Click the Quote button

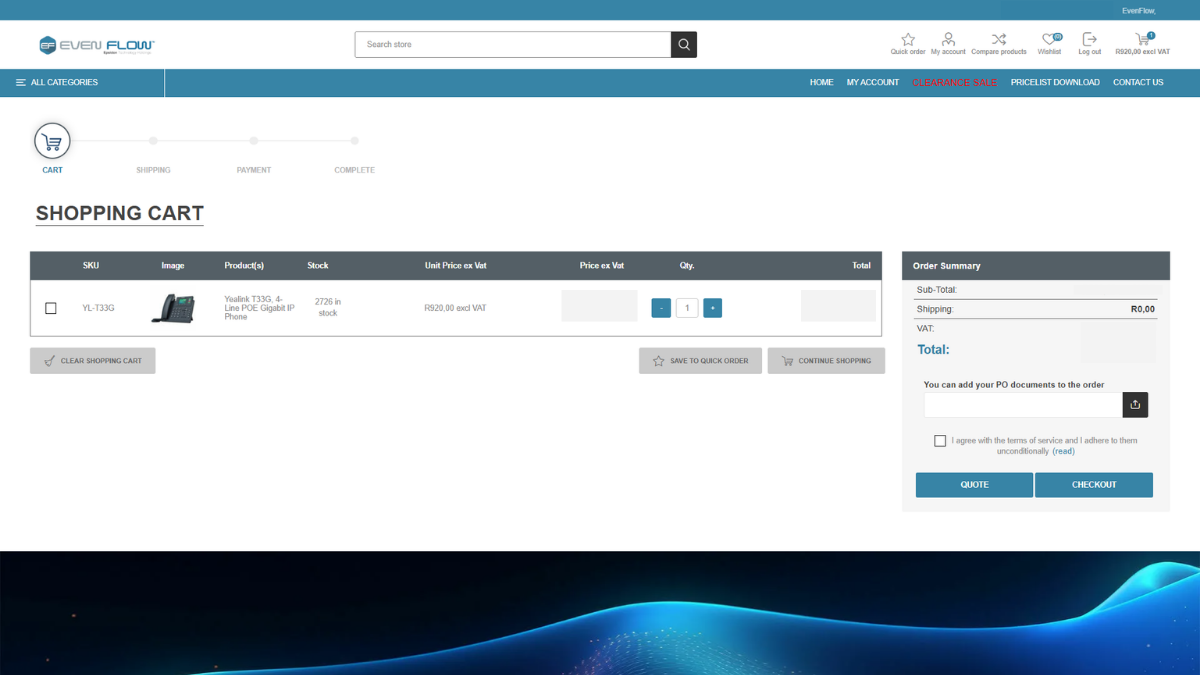pos(974,485)
